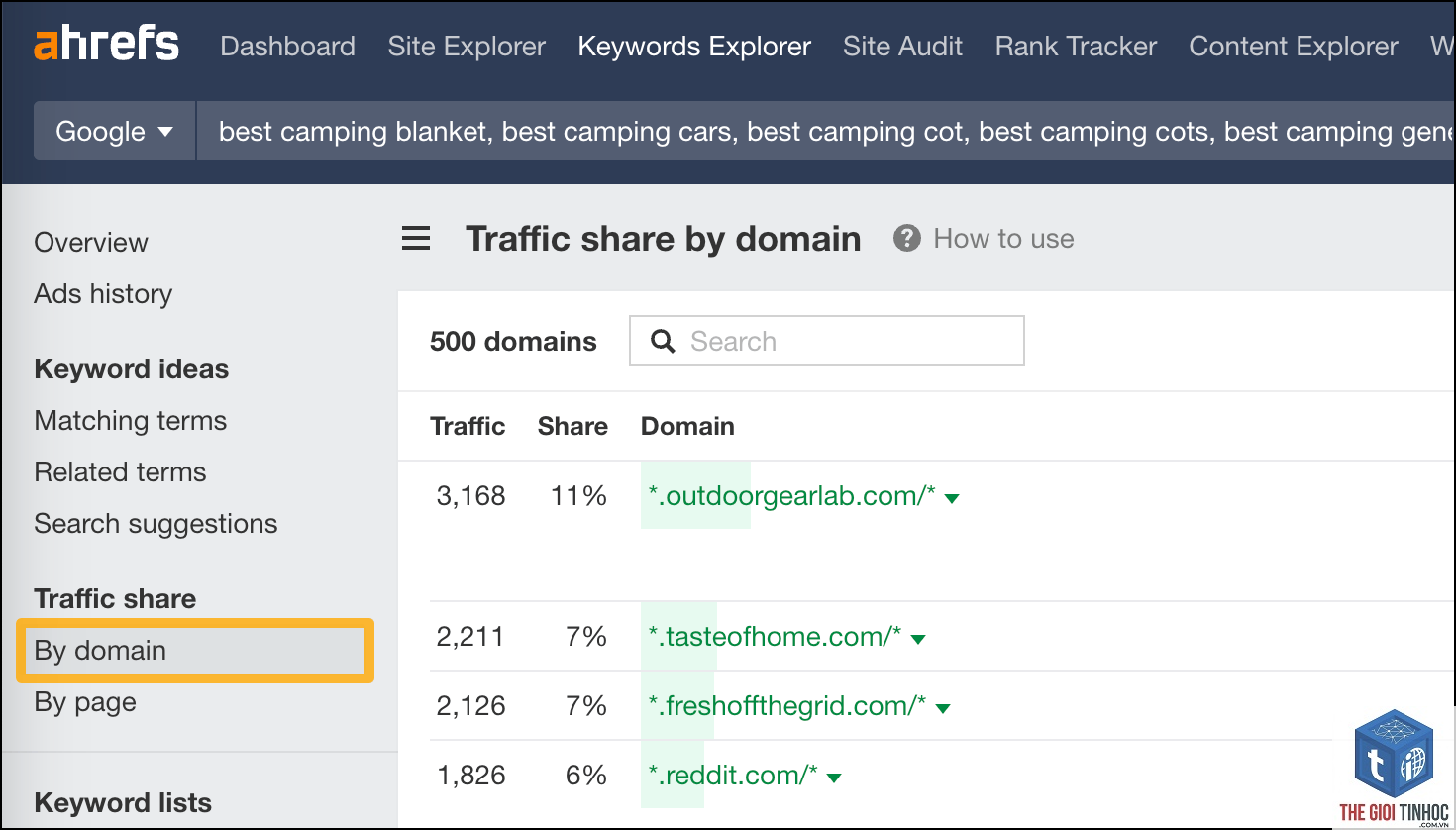Open Site Audit from the top bar

point(902,47)
